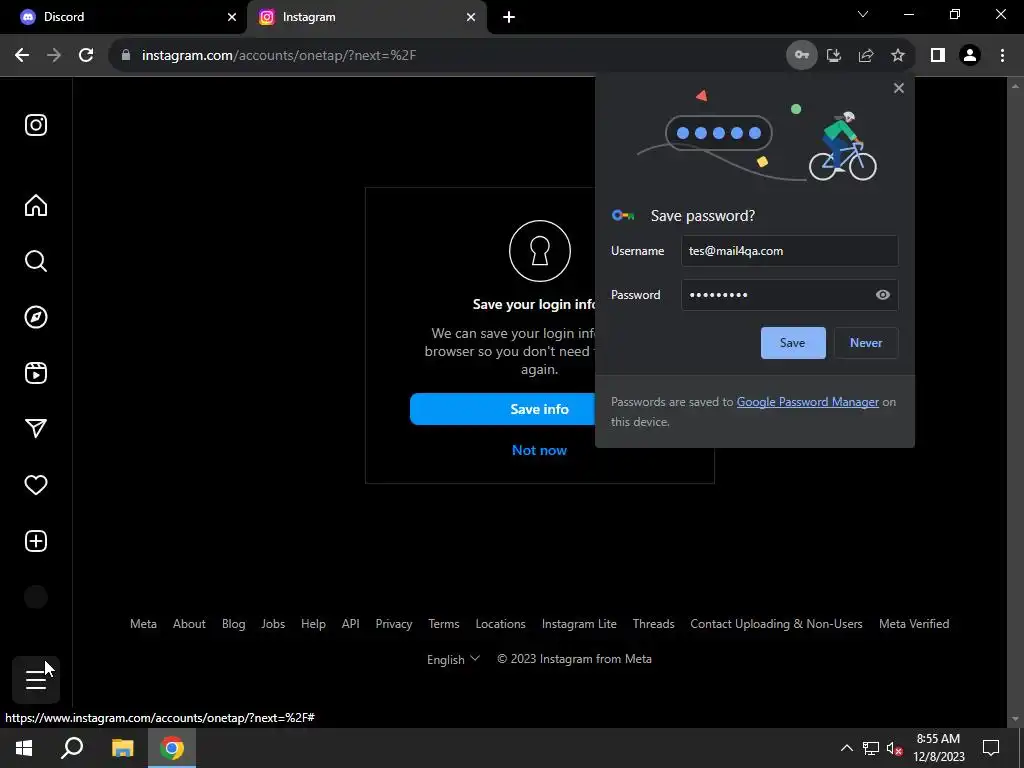
Task: Open a new browser tab
Action: (509, 17)
